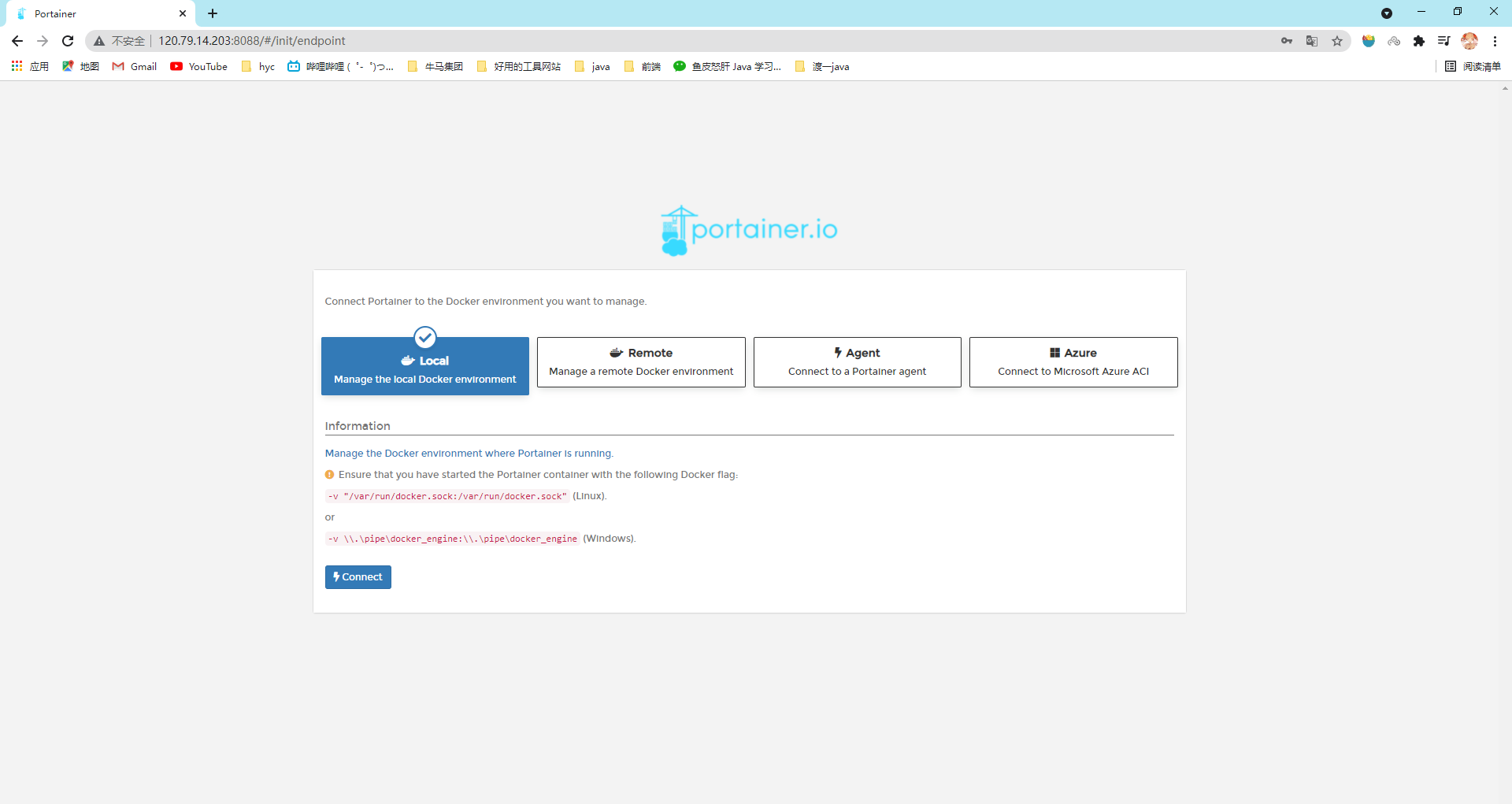Open the YouTube bookmark

pos(199,67)
